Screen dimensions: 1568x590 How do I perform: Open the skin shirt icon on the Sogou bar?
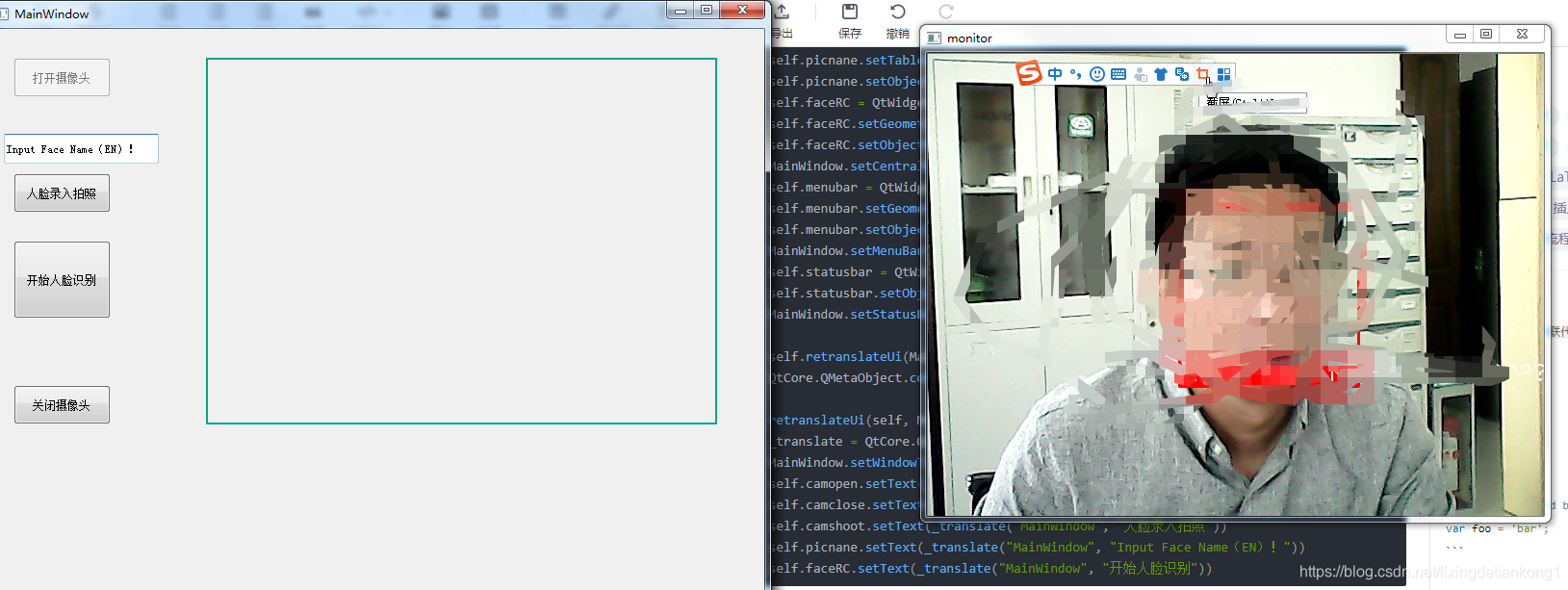(x=1161, y=74)
